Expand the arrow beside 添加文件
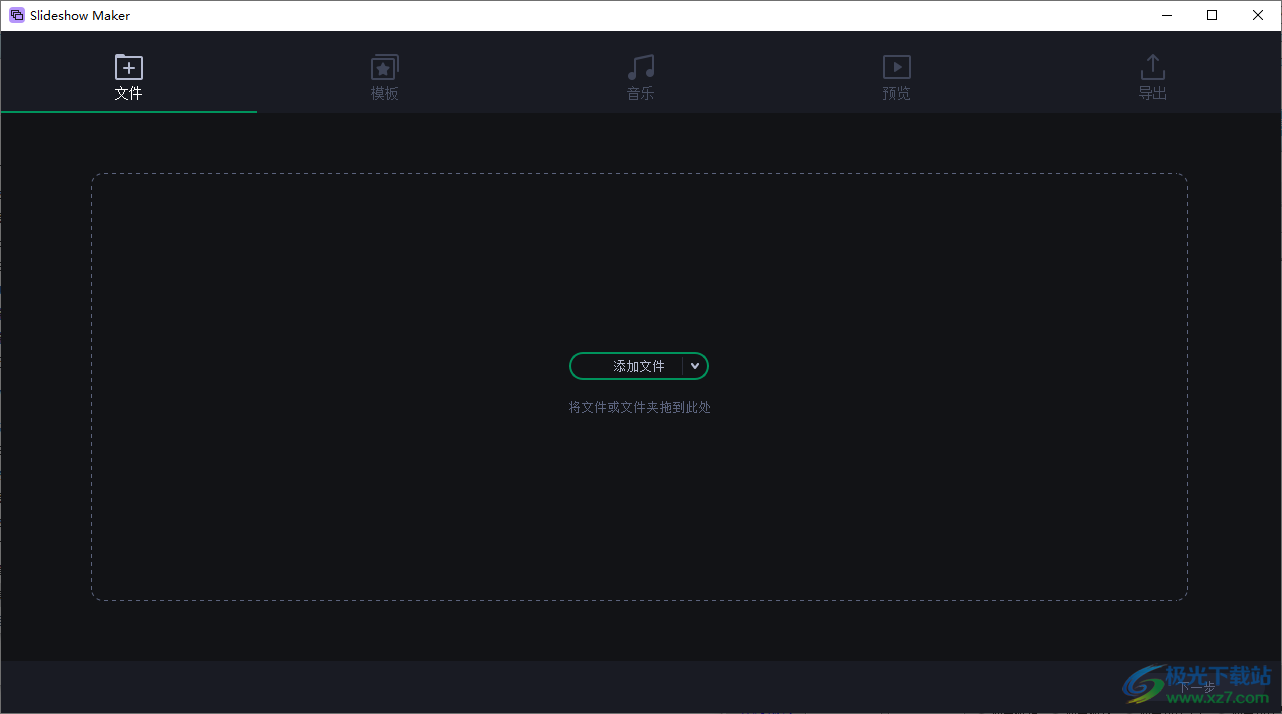The width and height of the screenshot is (1282, 714). coord(695,366)
